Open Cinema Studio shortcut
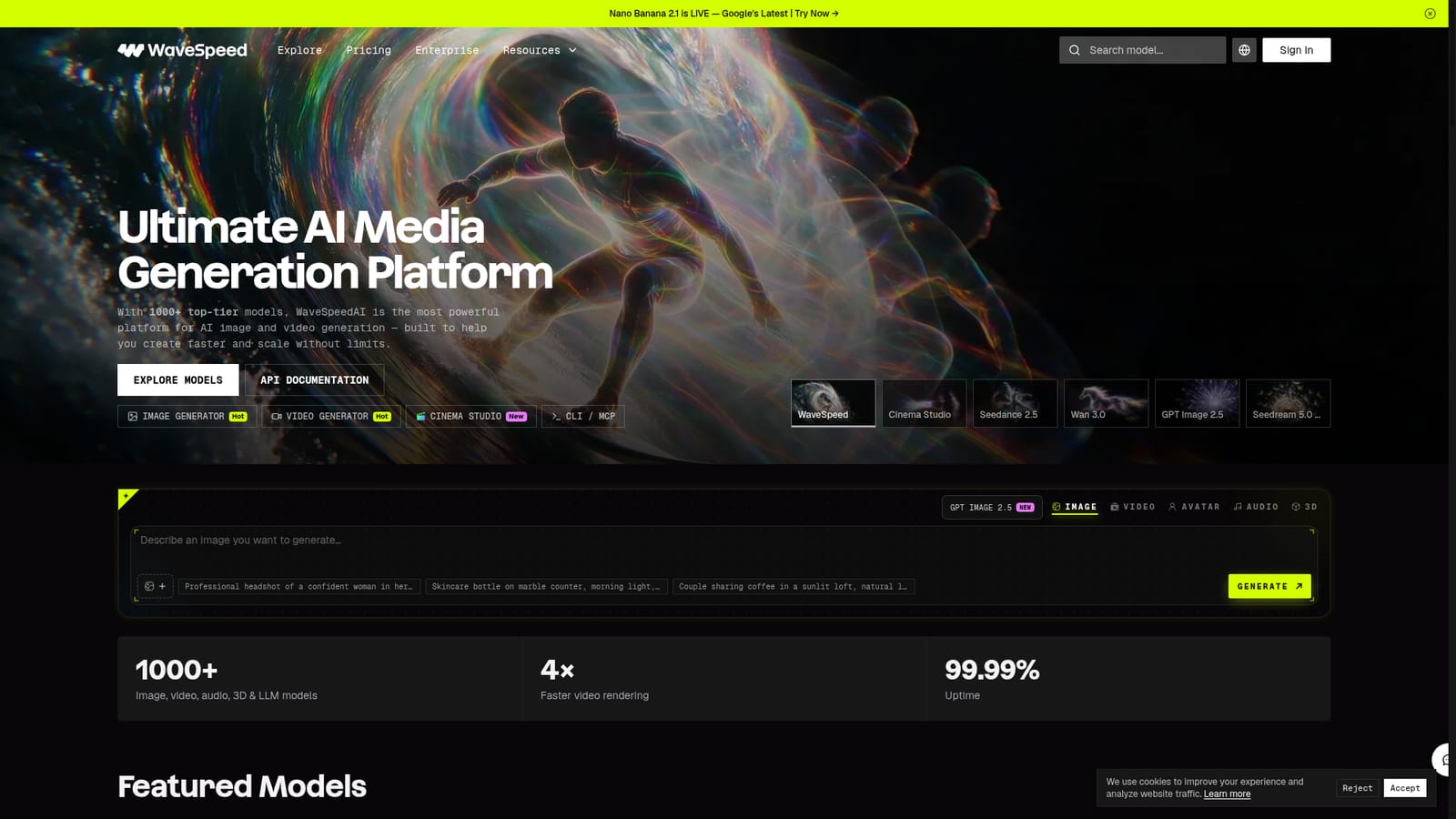1456x819 pixels. [x=470, y=417]
